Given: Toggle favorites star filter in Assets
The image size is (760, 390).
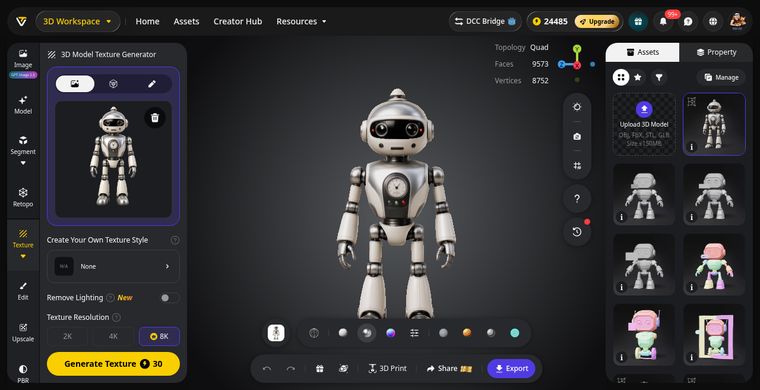Looking at the screenshot, I should click(x=638, y=77).
